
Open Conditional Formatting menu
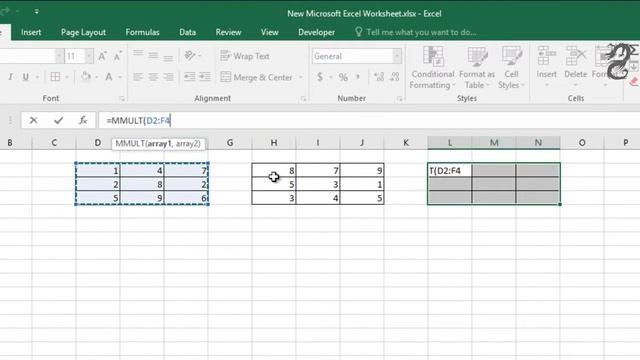[432, 67]
